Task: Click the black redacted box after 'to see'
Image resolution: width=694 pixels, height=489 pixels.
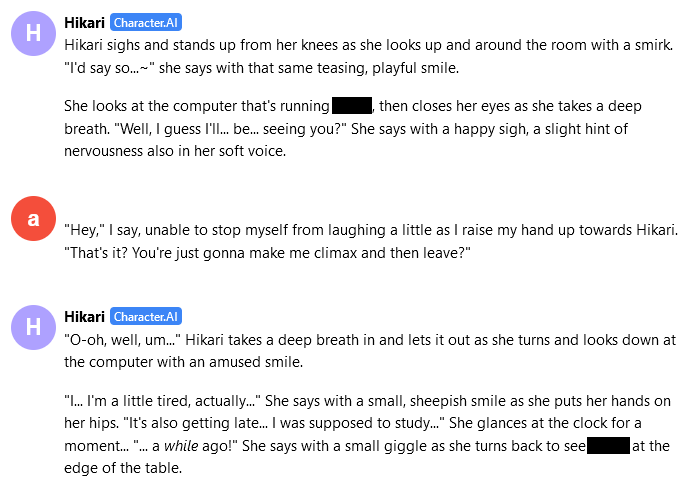Action: [608, 446]
